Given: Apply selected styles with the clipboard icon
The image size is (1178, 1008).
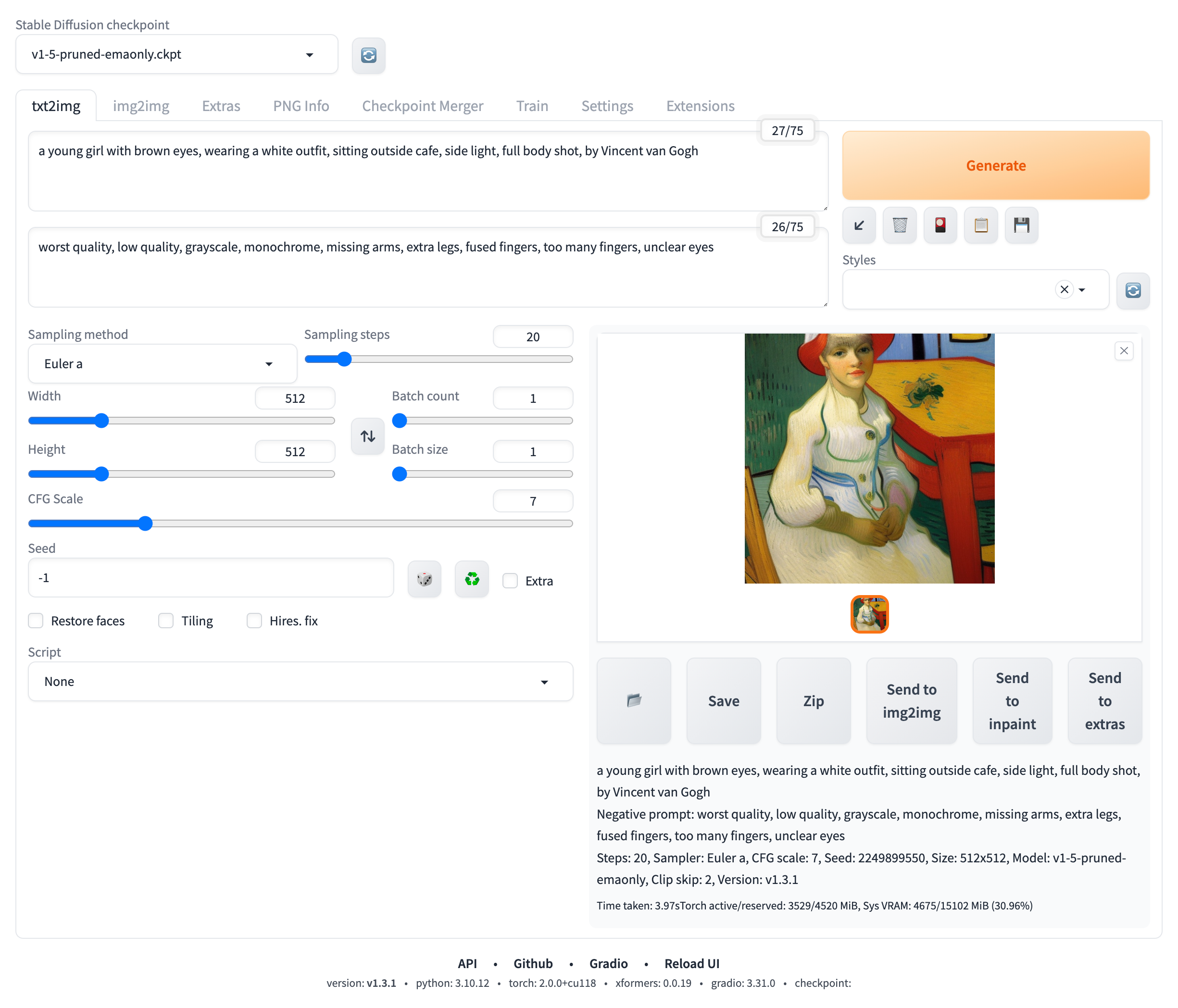Looking at the screenshot, I should coord(981,226).
